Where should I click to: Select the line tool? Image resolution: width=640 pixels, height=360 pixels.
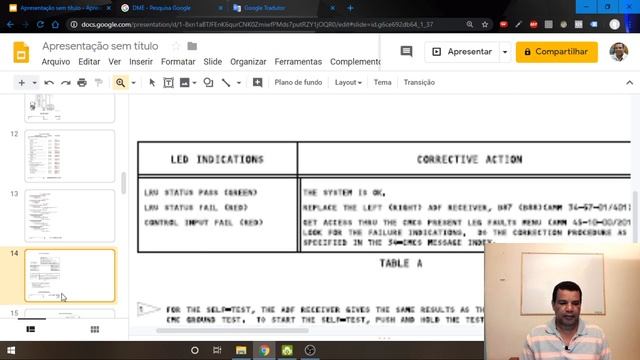click(x=226, y=83)
